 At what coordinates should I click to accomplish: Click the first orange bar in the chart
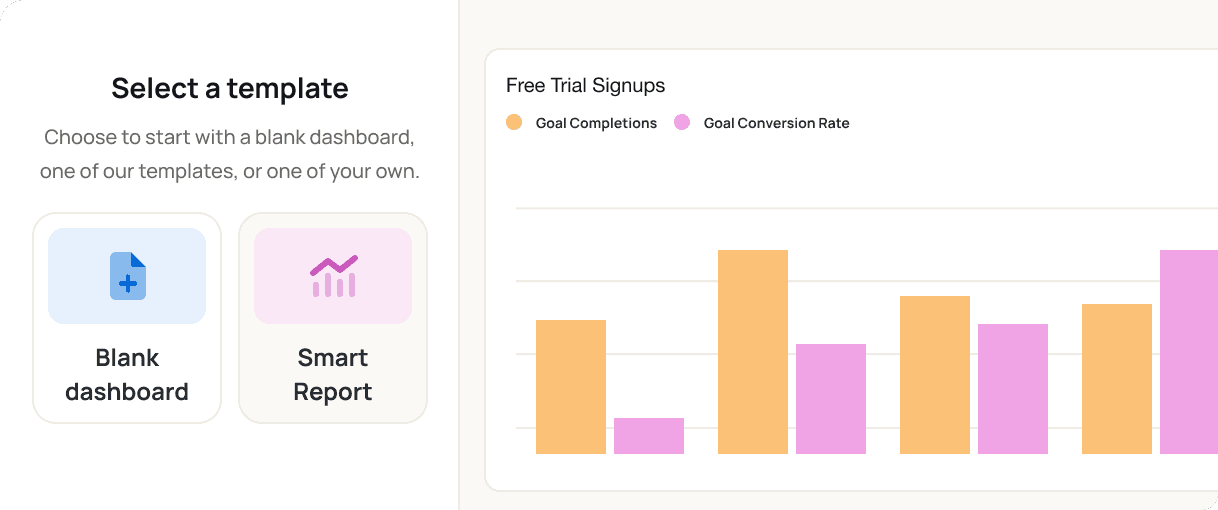click(x=571, y=387)
